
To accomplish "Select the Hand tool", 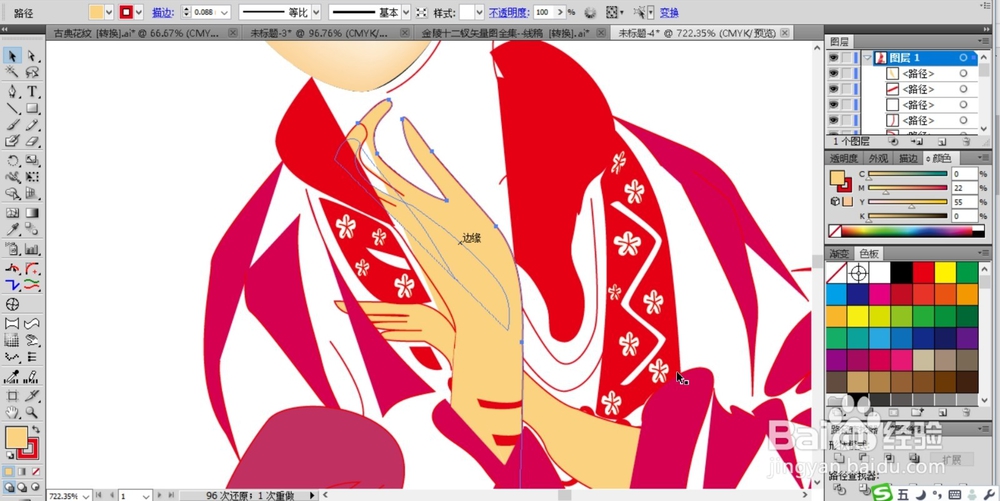I will click(12, 413).
